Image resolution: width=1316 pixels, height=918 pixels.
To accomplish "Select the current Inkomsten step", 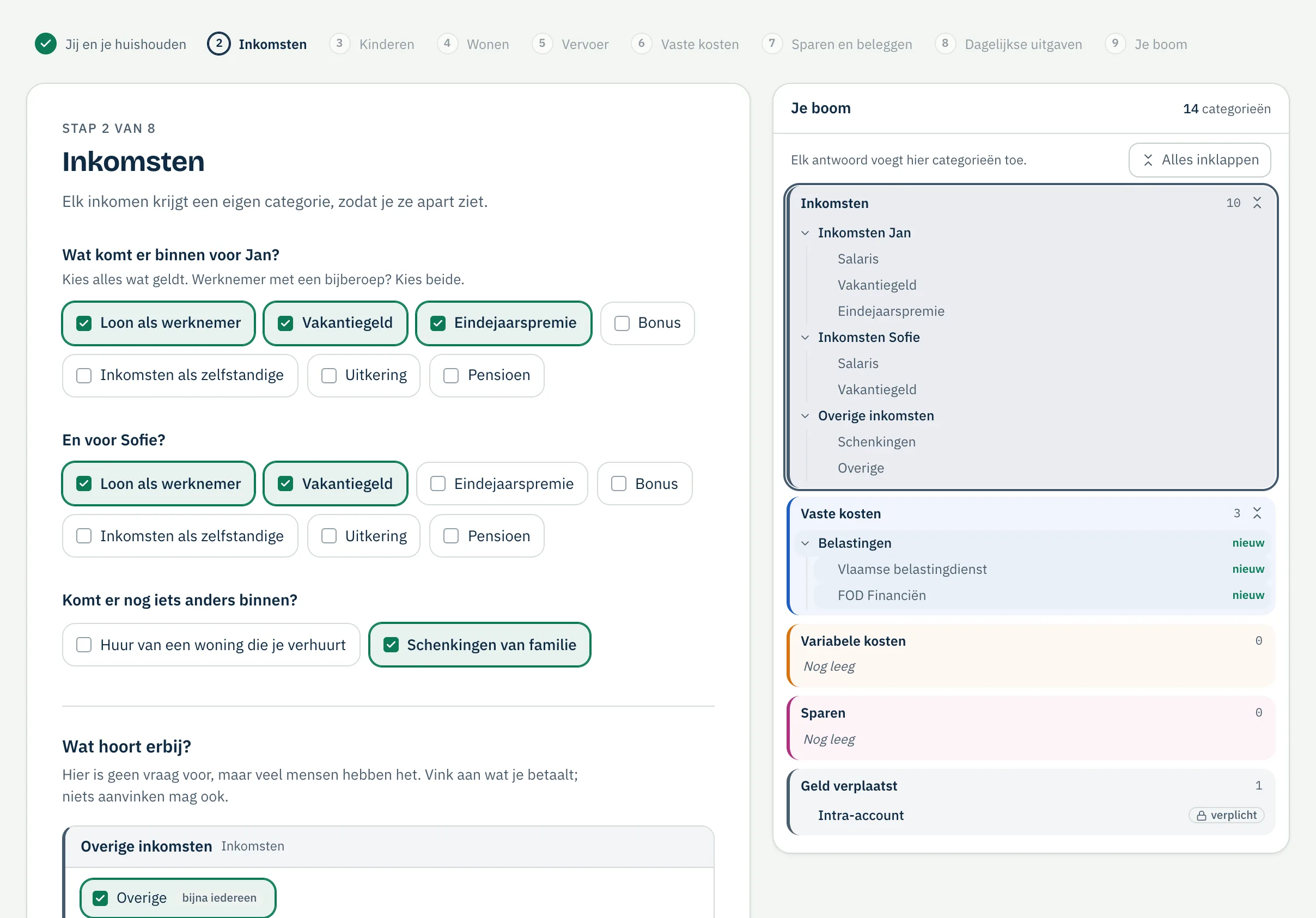I will point(257,44).
